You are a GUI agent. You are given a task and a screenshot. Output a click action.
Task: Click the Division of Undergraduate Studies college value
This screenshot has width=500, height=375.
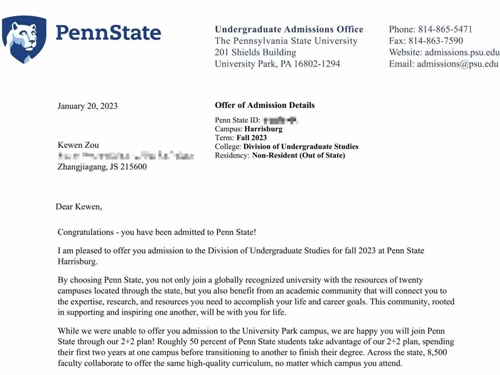(301, 146)
